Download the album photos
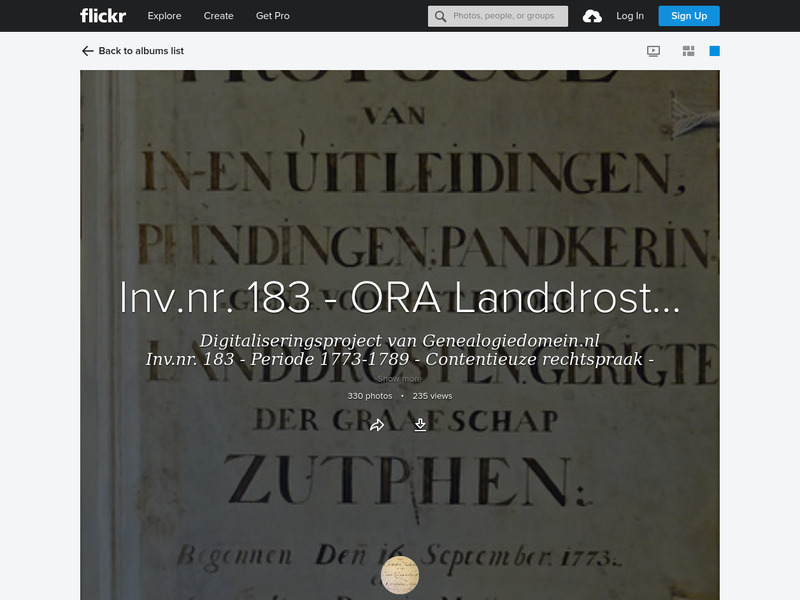The height and width of the screenshot is (600, 800). point(421,425)
